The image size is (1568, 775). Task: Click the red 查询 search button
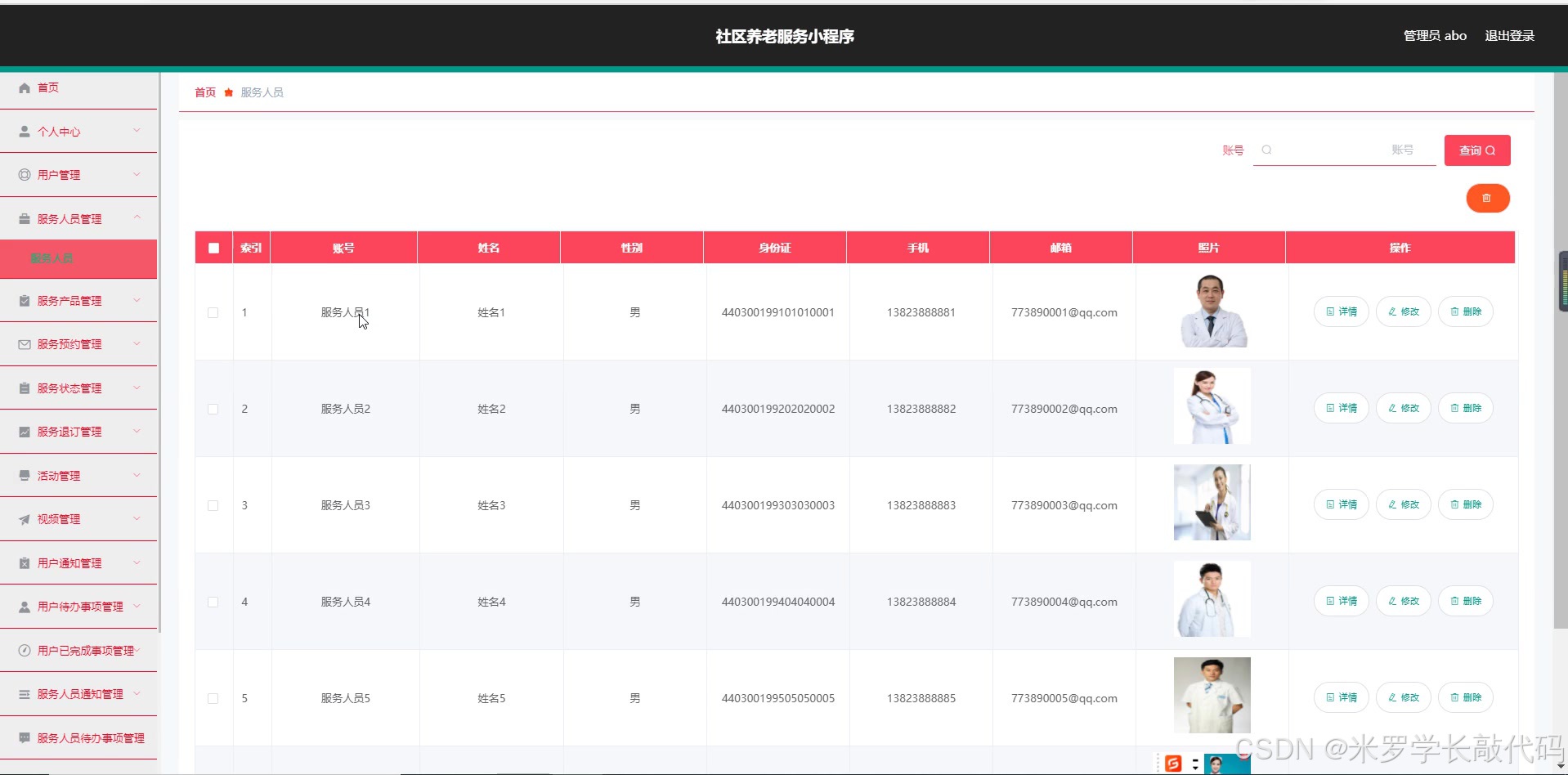[1477, 150]
